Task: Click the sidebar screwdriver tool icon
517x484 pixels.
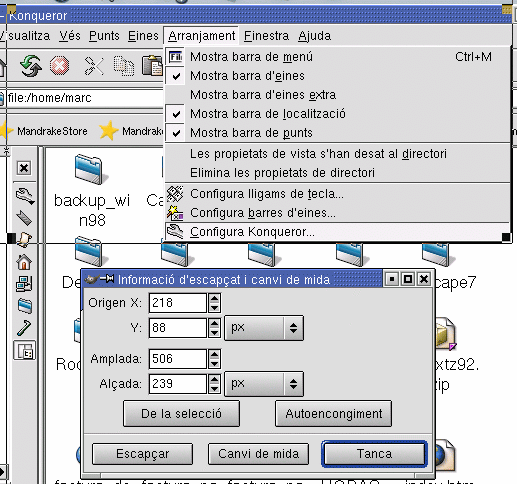Action: (24, 328)
